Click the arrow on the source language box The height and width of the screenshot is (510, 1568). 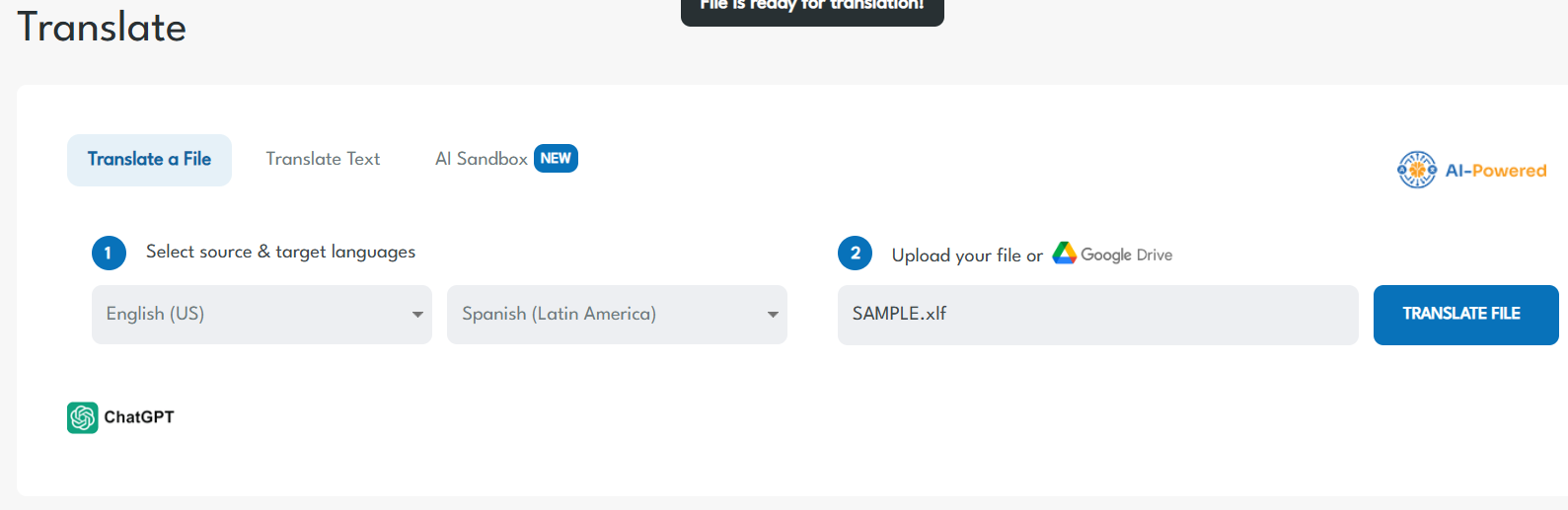point(417,315)
